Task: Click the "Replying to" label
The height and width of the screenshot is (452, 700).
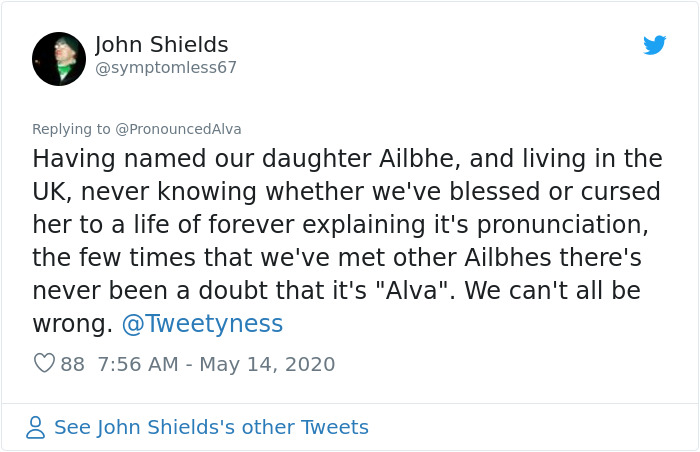Action: (72, 129)
